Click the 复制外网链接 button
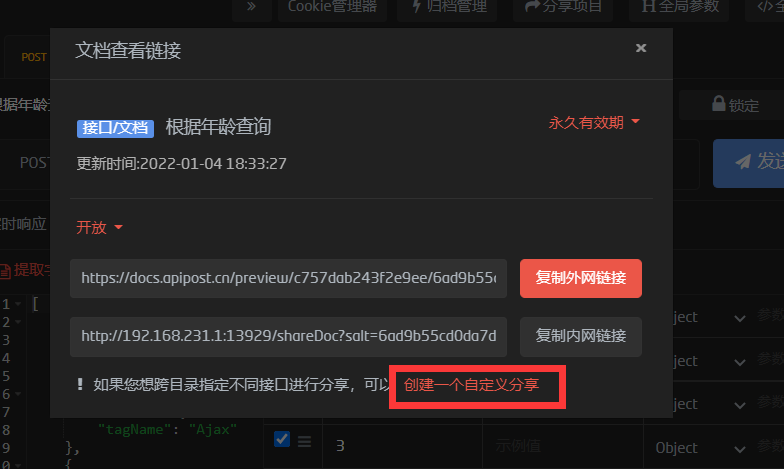The image size is (784, 469). (580, 278)
